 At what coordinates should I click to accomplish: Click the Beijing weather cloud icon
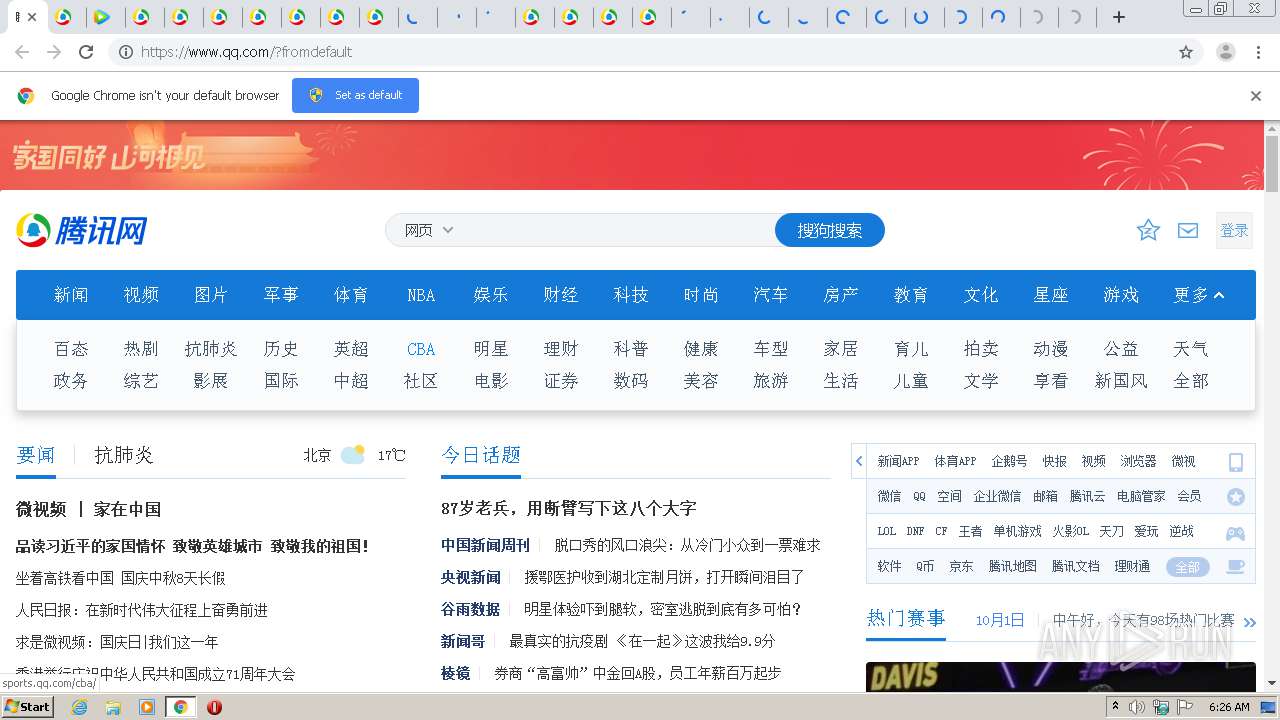click(x=353, y=455)
